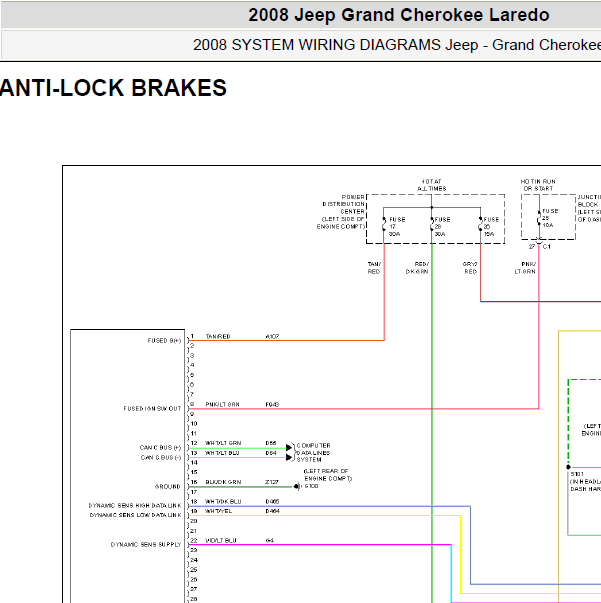This screenshot has width=601, height=603.
Task: Click the orange TAN/RED wire at pin 1
Action: pyautogui.click(x=286, y=340)
